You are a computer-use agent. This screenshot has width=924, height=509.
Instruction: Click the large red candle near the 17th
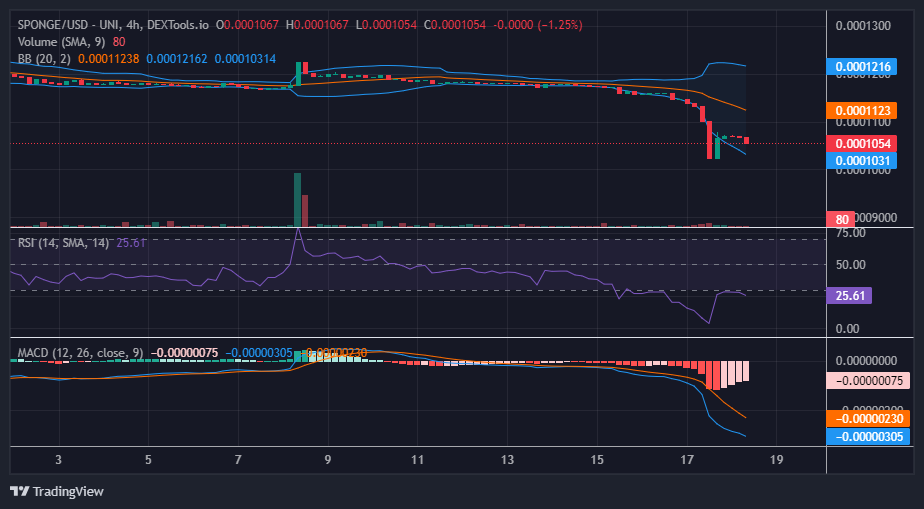pos(710,140)
